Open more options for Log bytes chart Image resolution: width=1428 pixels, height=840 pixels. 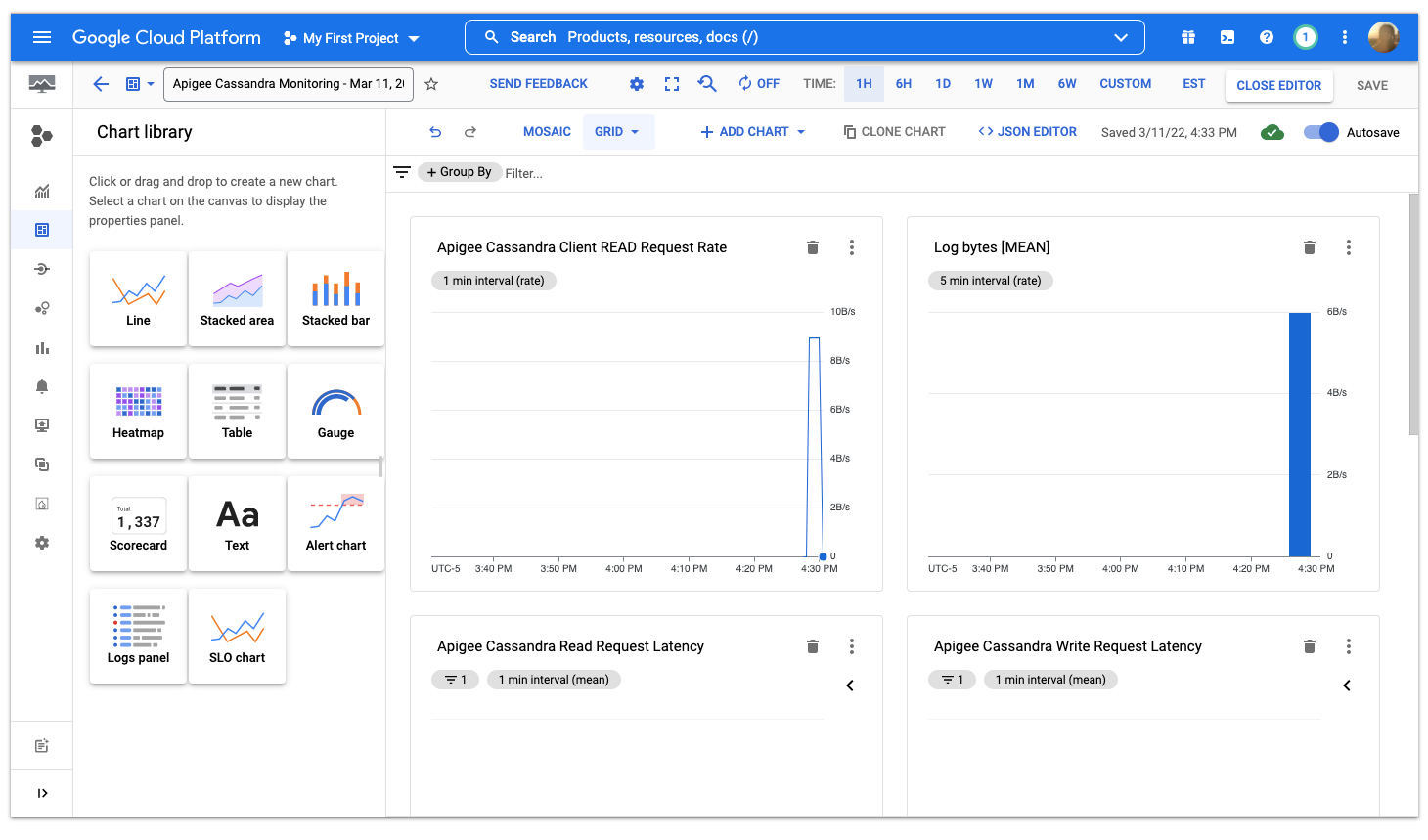pos(1349,247)
